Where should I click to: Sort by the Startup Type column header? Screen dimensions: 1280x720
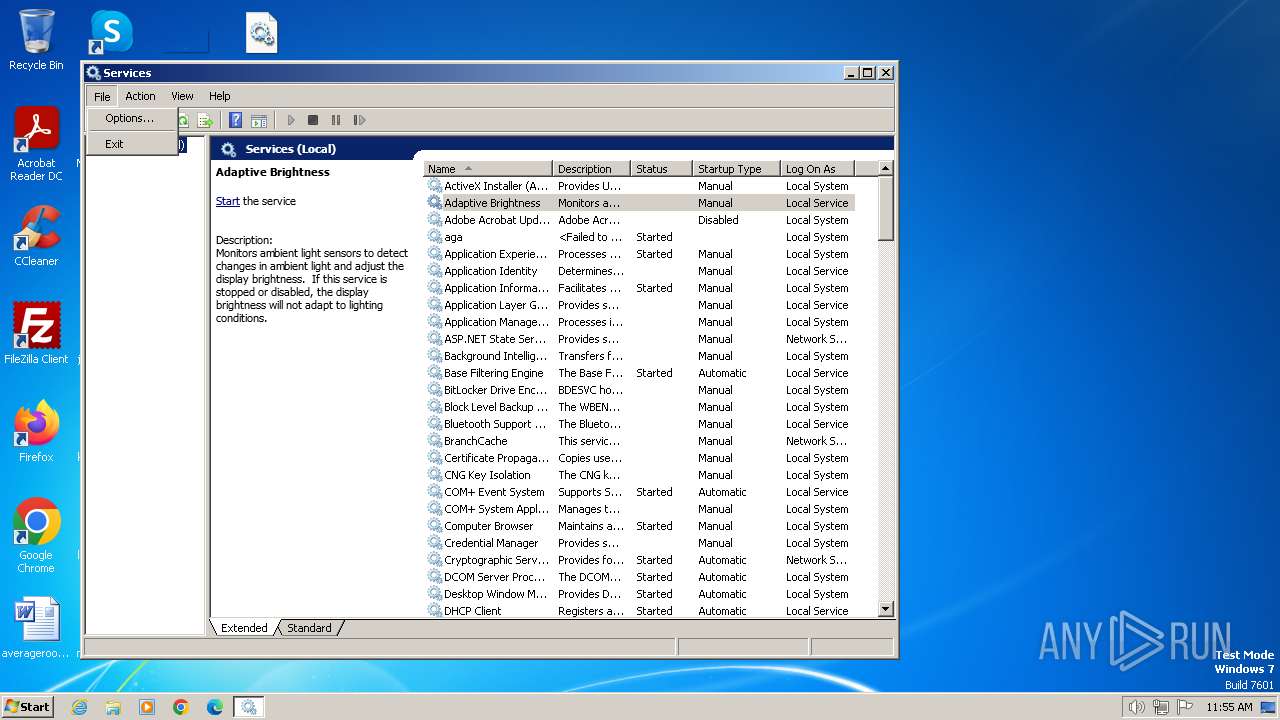click(x=736, y=169)
